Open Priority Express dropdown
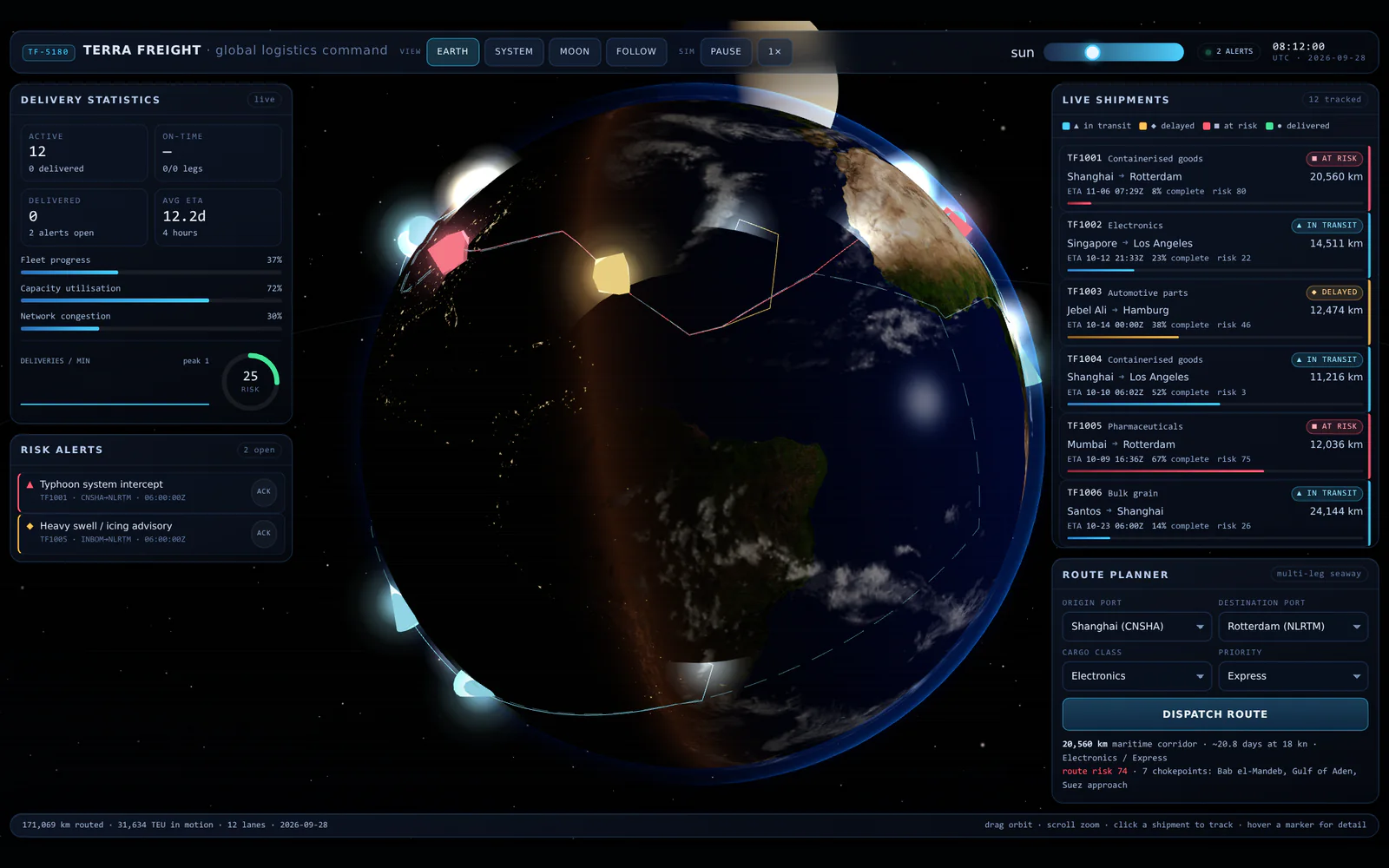 1293,676
